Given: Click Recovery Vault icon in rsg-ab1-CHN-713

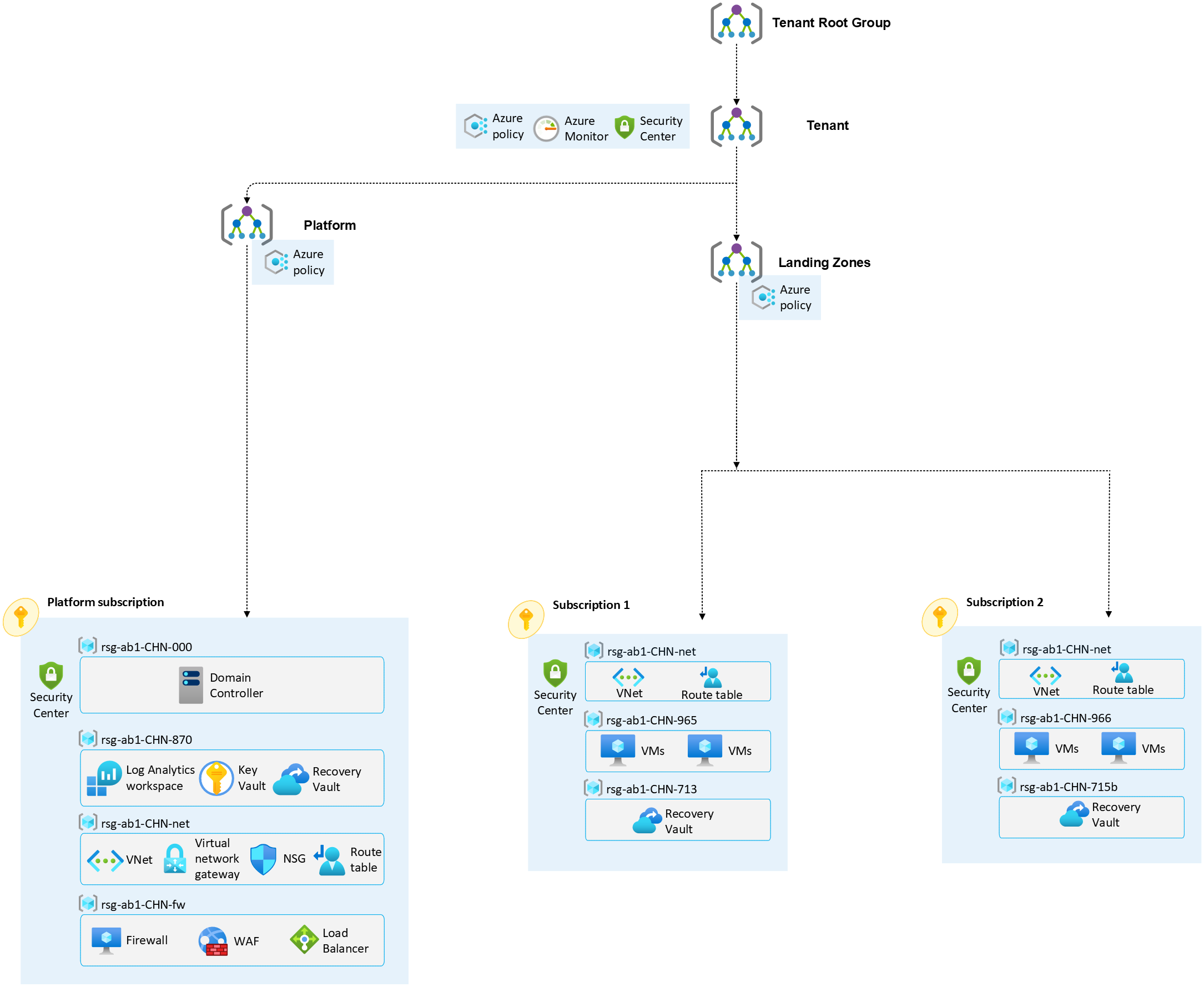Looking at the screenshot, I should [x=647, y=820].
